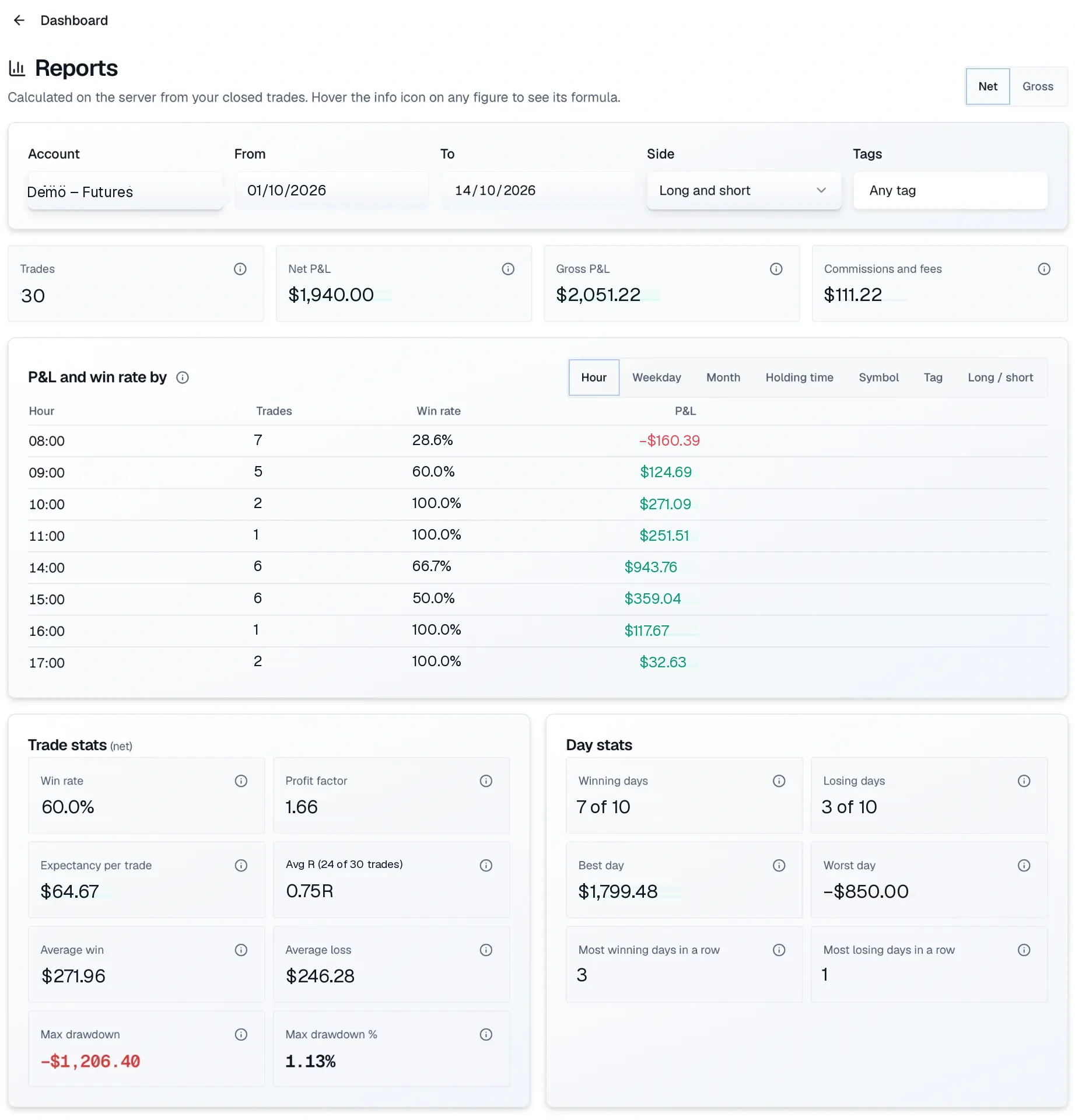Open the Tag breakdown tab

933,378
